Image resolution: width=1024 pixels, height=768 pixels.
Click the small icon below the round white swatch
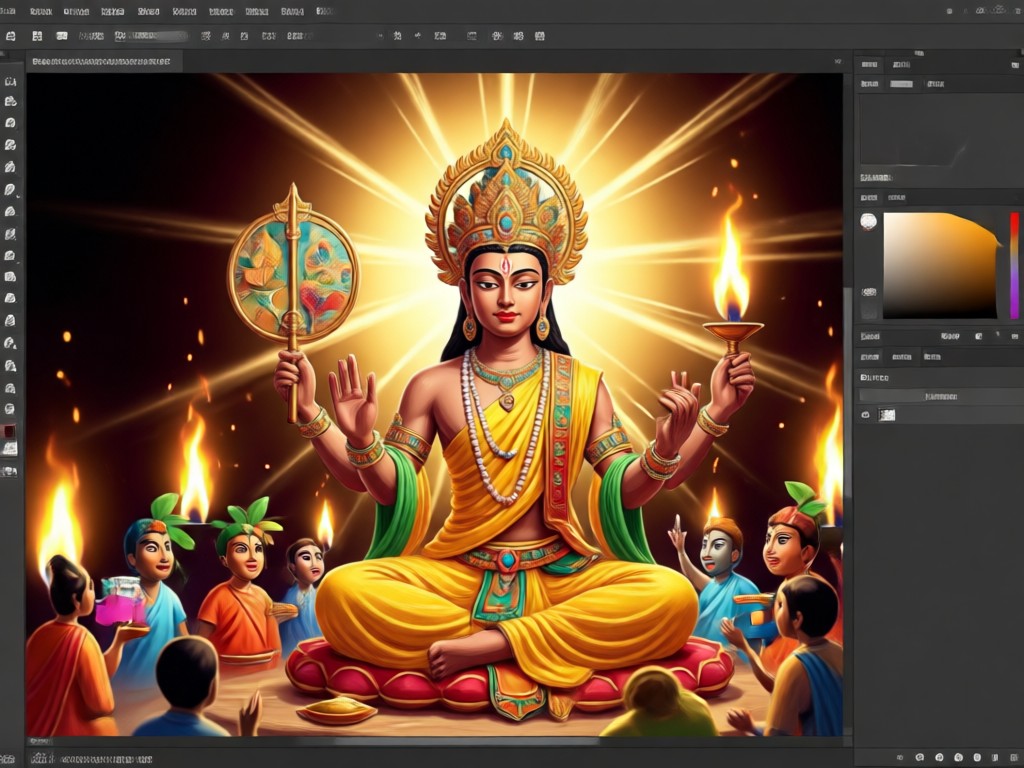[x=869, y=292]
